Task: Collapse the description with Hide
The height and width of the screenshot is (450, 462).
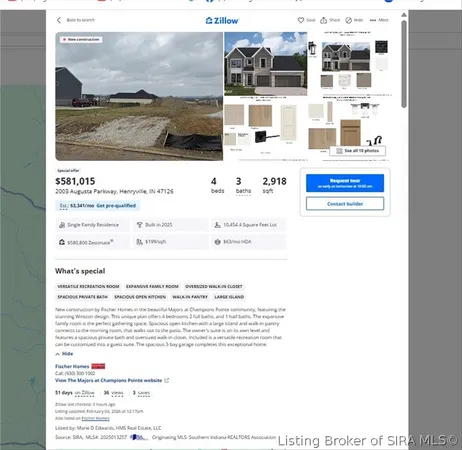Action: [x=64, y=354]
